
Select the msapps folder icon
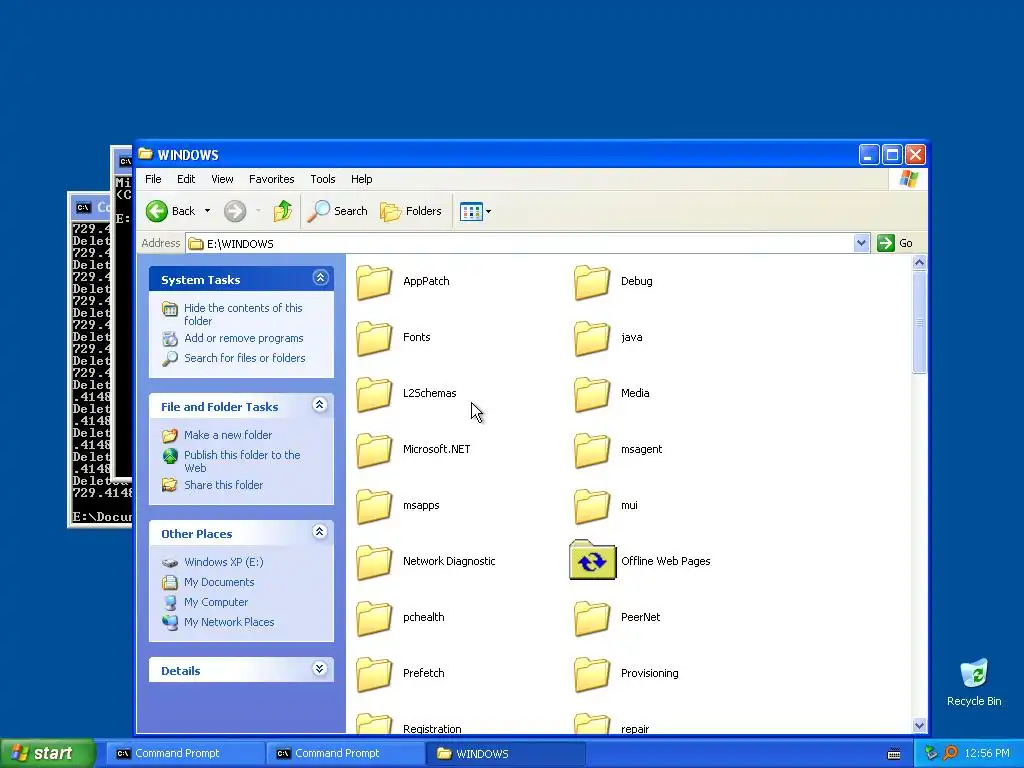pyautogui.click(x=374, y=506)
